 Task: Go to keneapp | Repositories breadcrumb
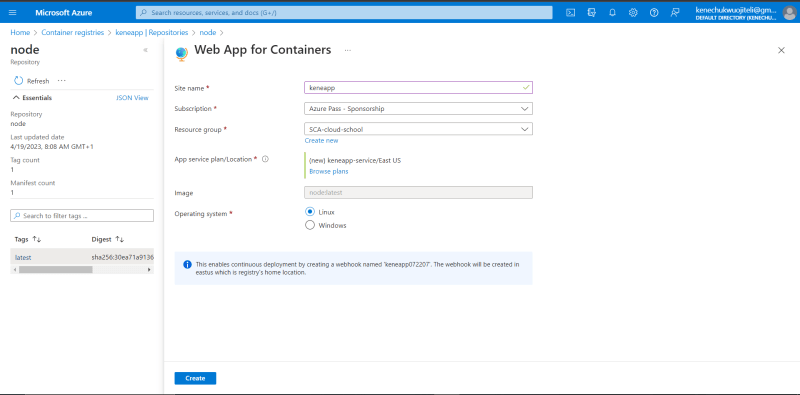pyautogui.click(x=152, y=32)
